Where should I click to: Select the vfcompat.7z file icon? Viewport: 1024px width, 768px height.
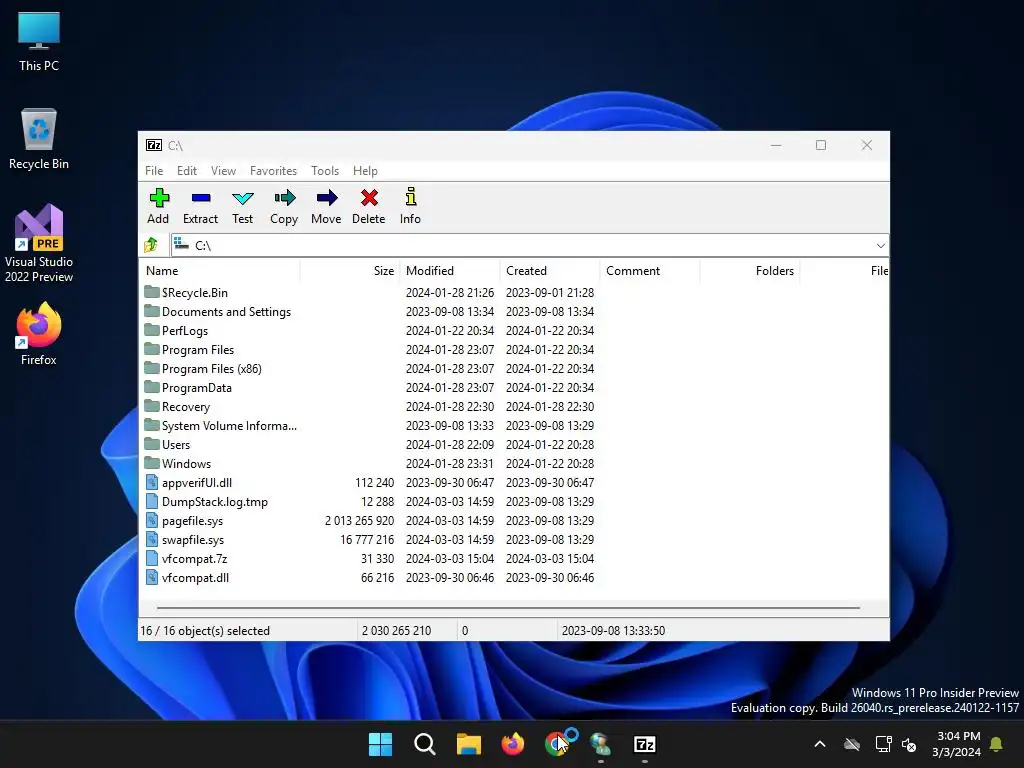[152, 558]
